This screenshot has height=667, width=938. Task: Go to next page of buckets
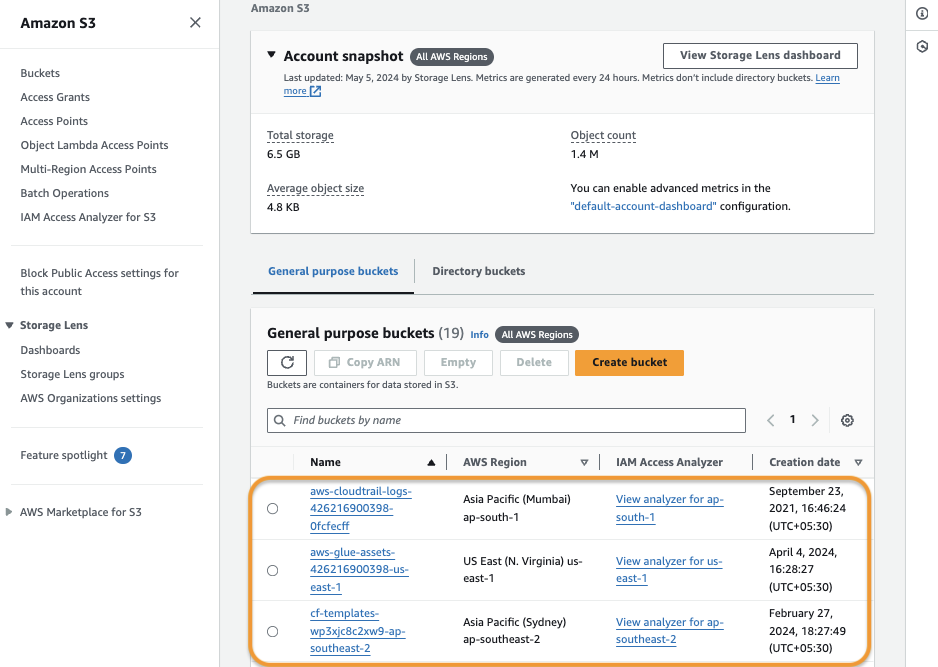point(815,421)
